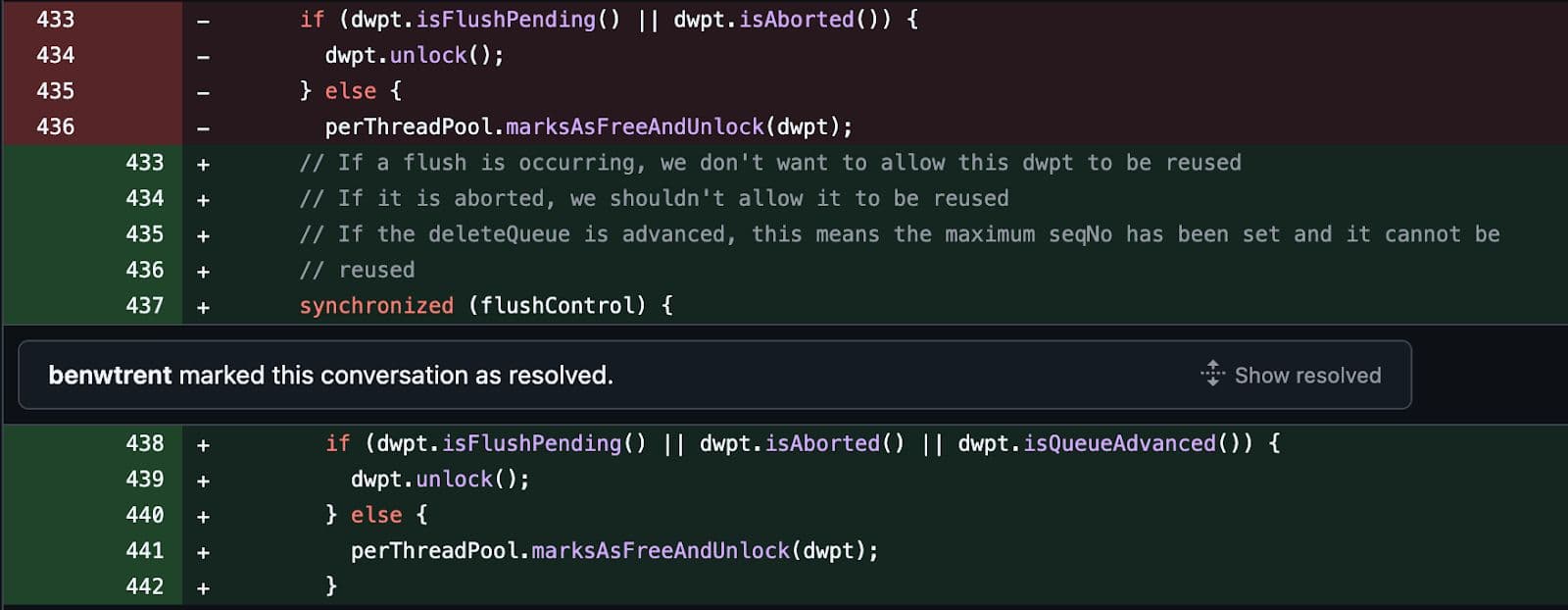Image resolution: width=1568 pixels, height=610 pixels.
Task: Click the isQueueAdvanced method call
Action: point(1119,443)
